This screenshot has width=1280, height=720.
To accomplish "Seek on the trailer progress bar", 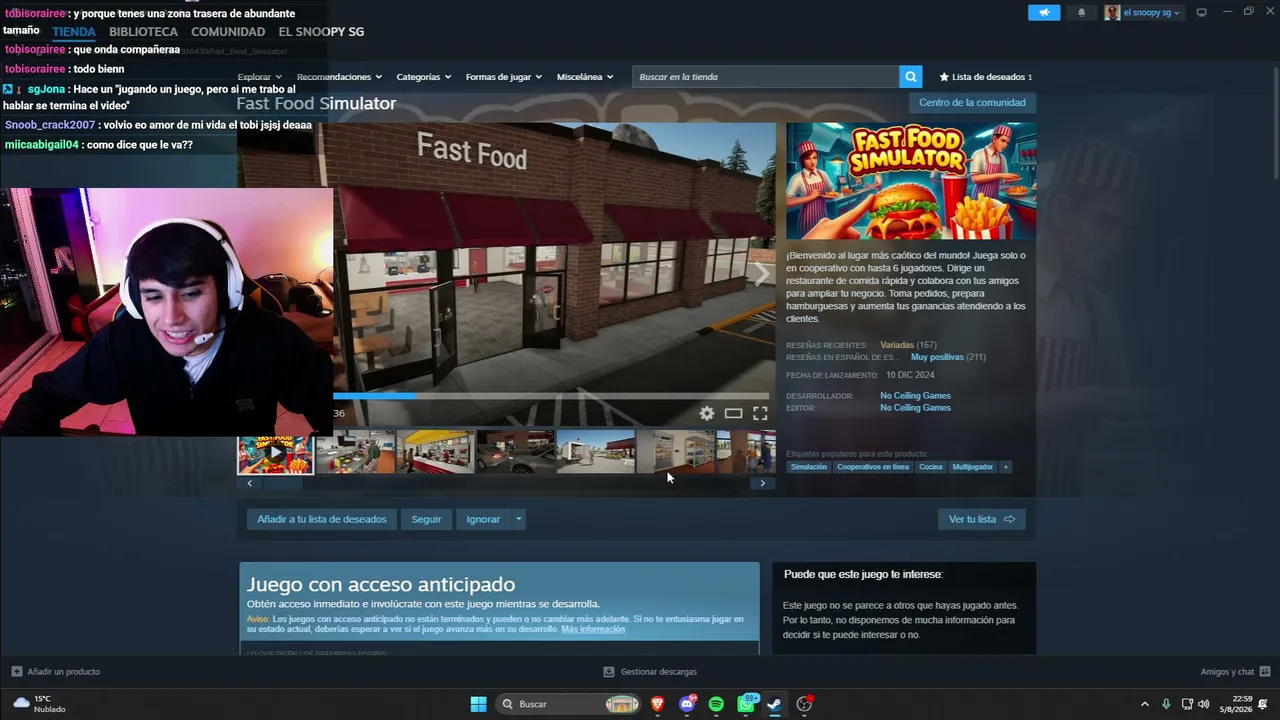I will [551, 396].
